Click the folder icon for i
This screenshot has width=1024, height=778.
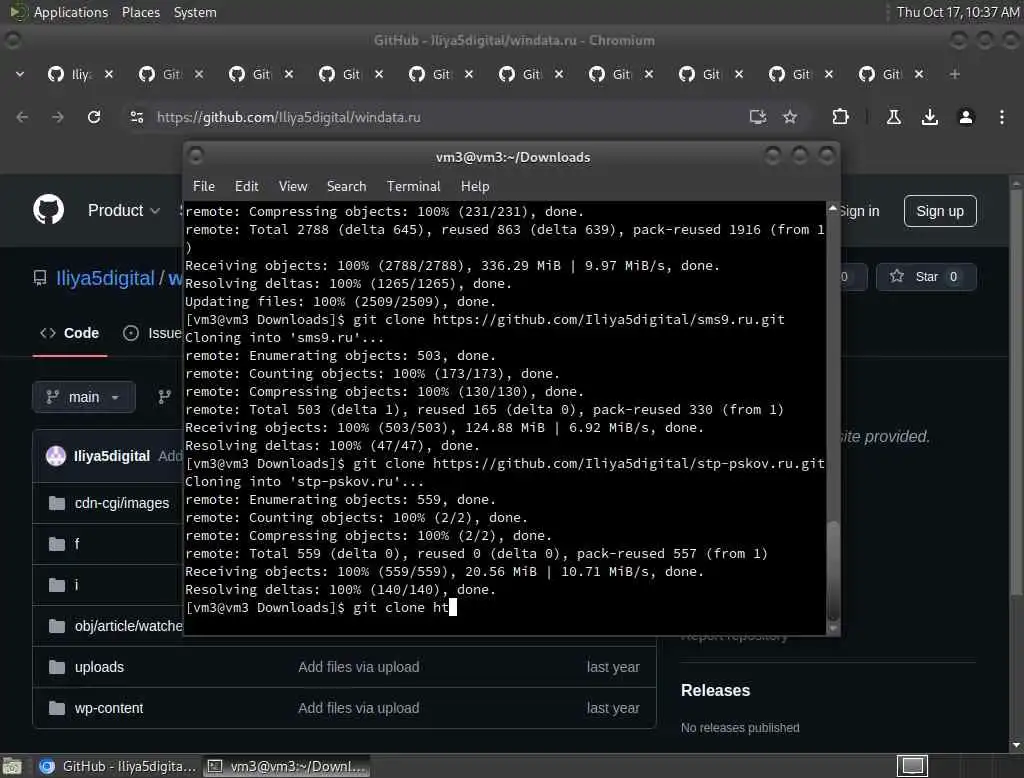[x=57, y=585]
